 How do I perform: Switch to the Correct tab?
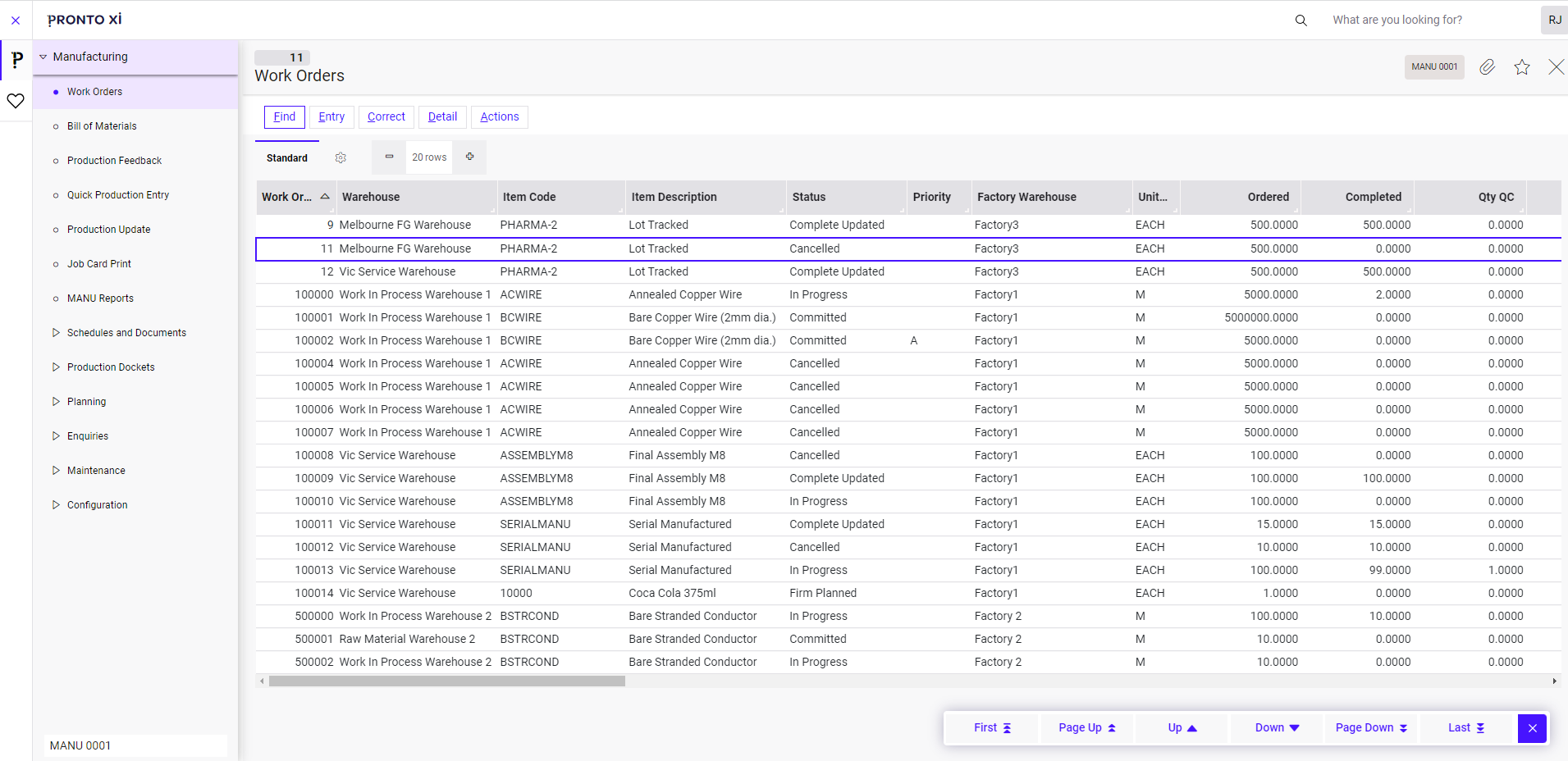pos(386,116)
